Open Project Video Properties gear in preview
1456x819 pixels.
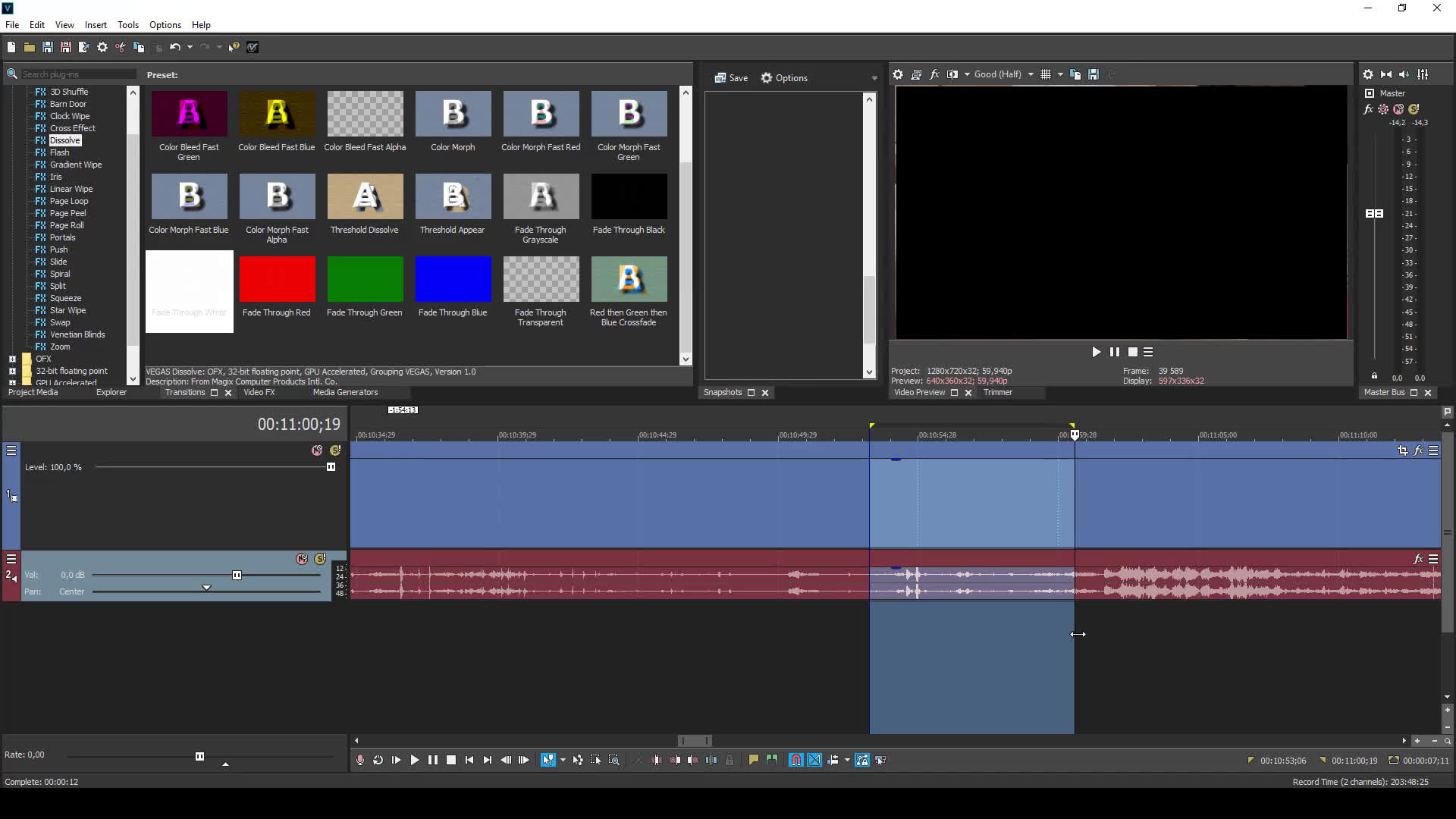pos(898,74)
